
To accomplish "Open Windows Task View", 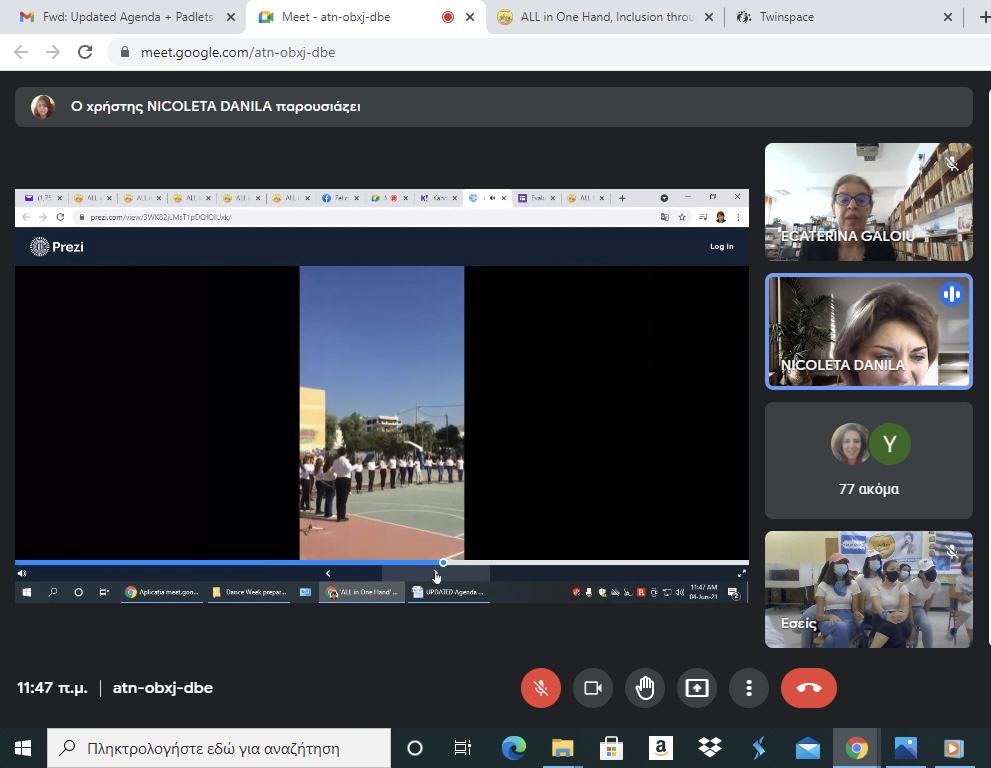I will tap(463, 748).
